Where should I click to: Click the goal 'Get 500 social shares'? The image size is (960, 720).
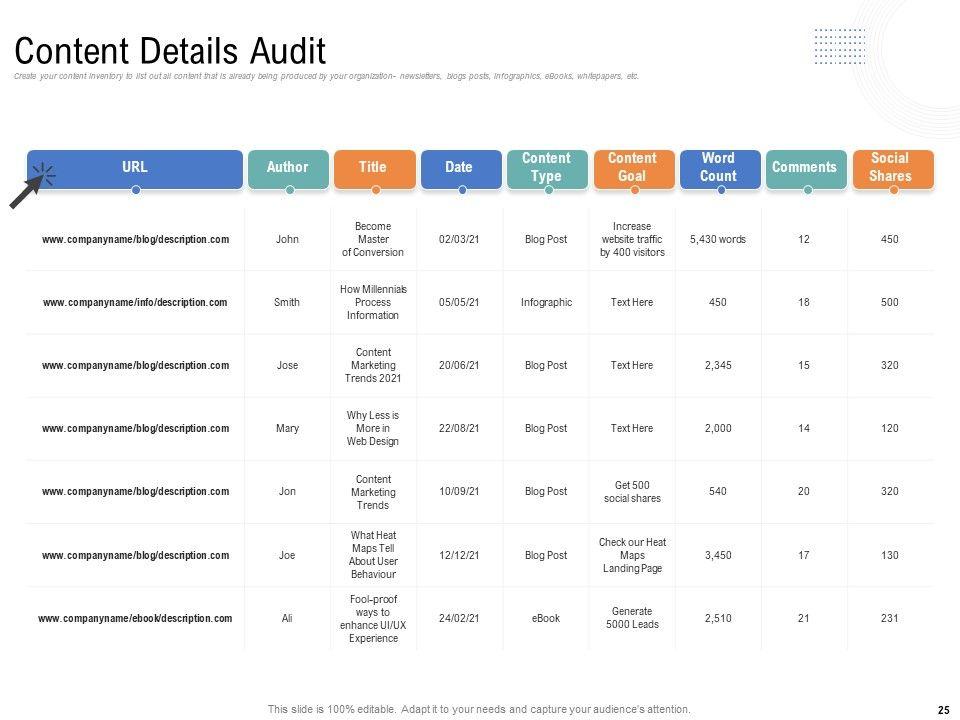[632, 492]
